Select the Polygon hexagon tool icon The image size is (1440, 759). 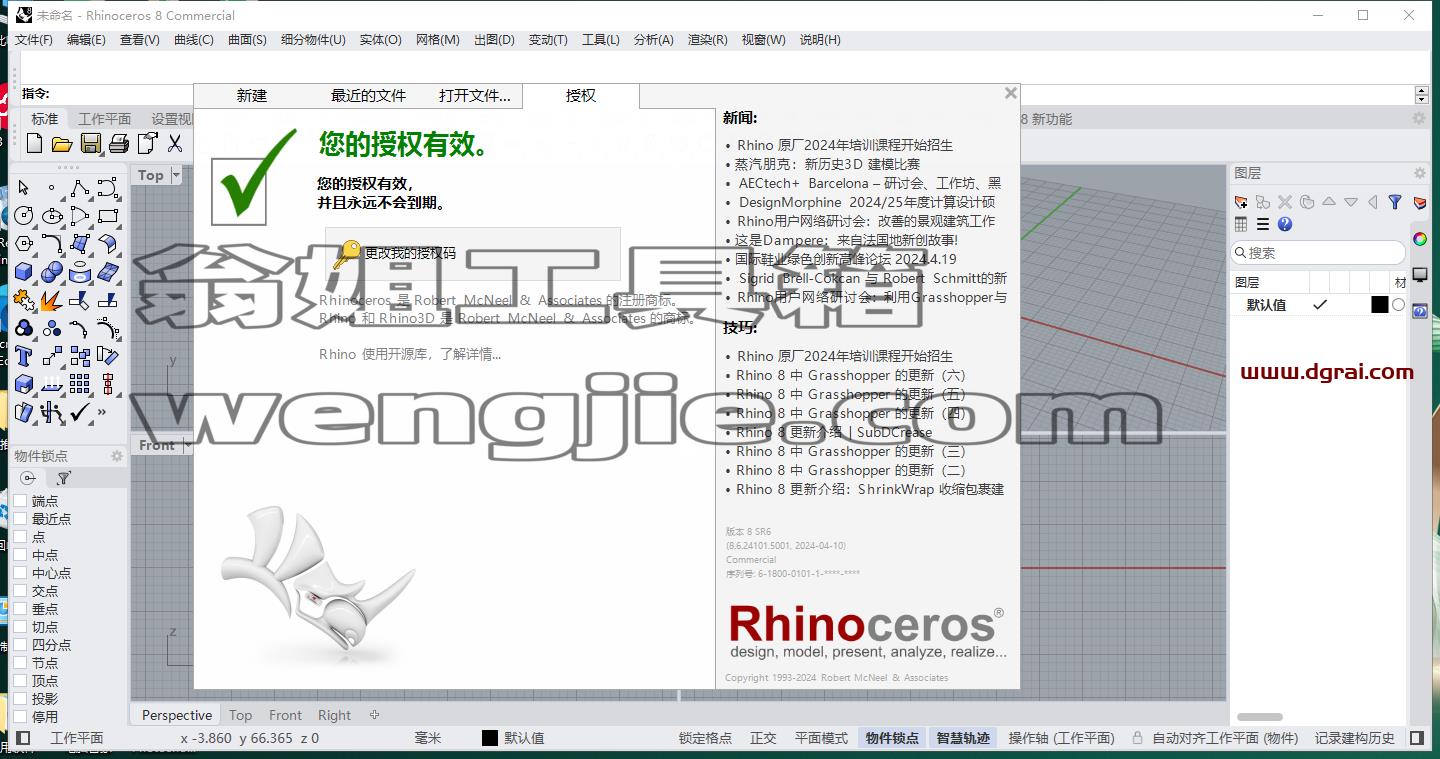(24, 244)
